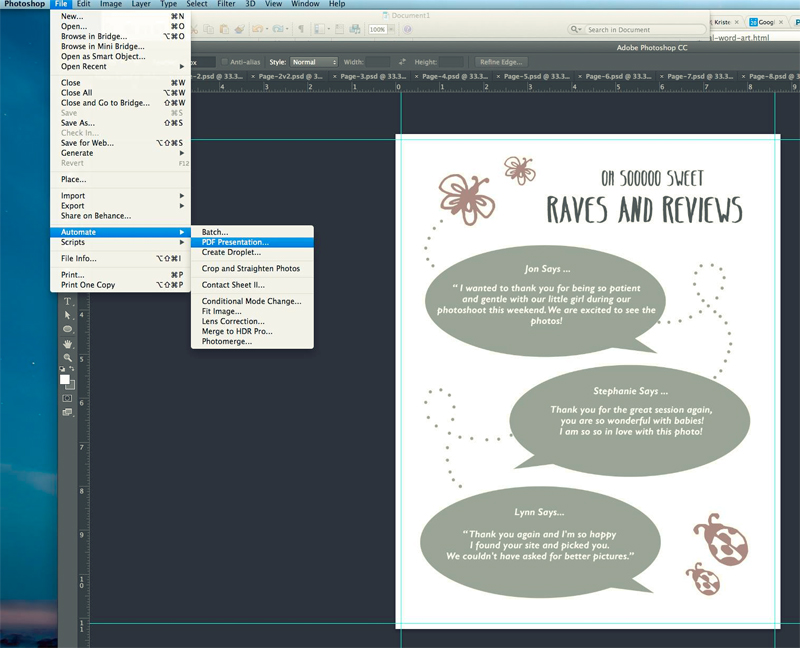Swap foreground and background colors icon
800x648 pixels.
point(72,368)
